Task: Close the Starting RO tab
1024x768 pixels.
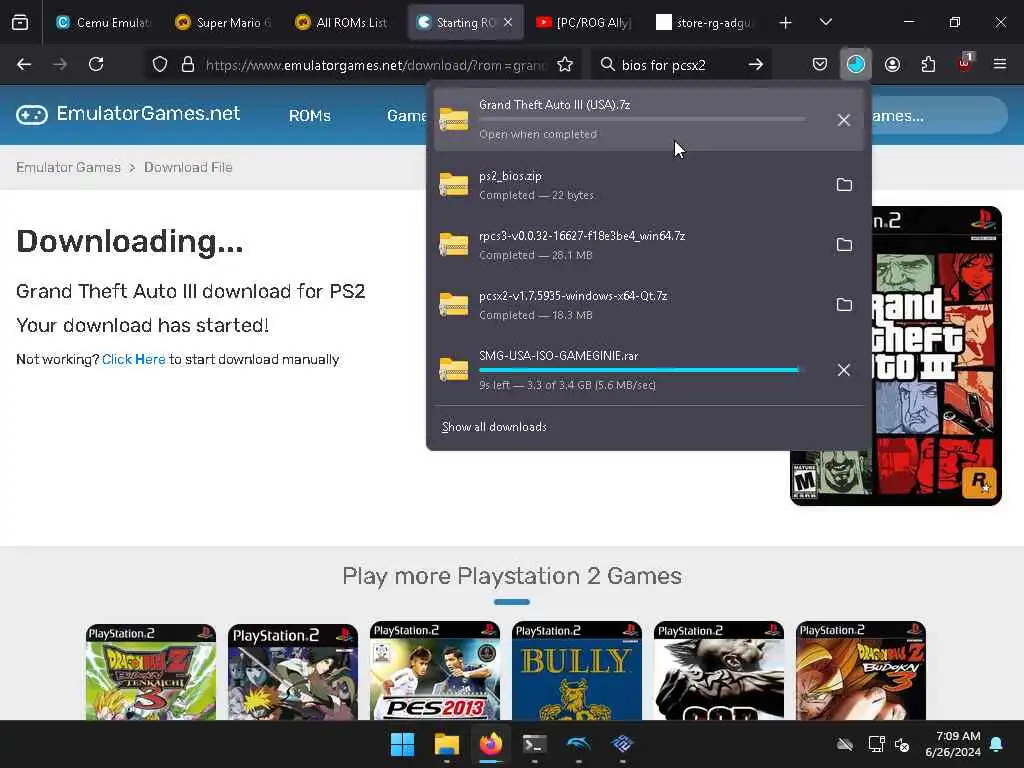Action: [508, 22]
